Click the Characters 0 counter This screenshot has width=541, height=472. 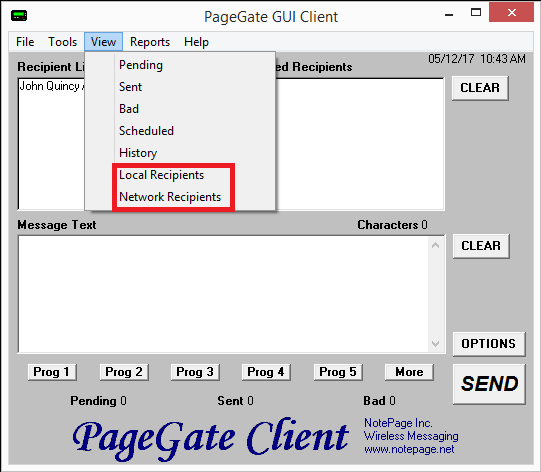(392, 225)
